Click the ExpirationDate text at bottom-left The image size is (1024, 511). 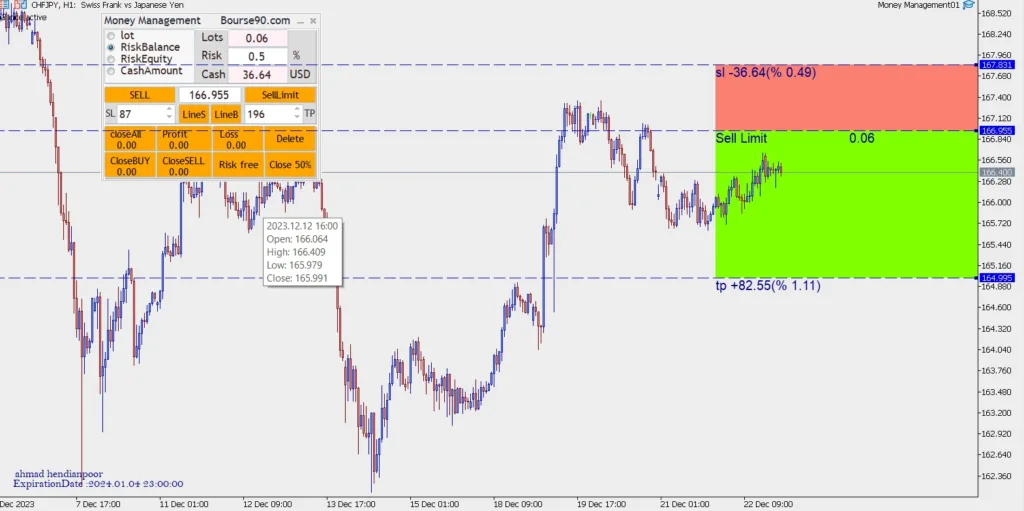pos(99,484)
